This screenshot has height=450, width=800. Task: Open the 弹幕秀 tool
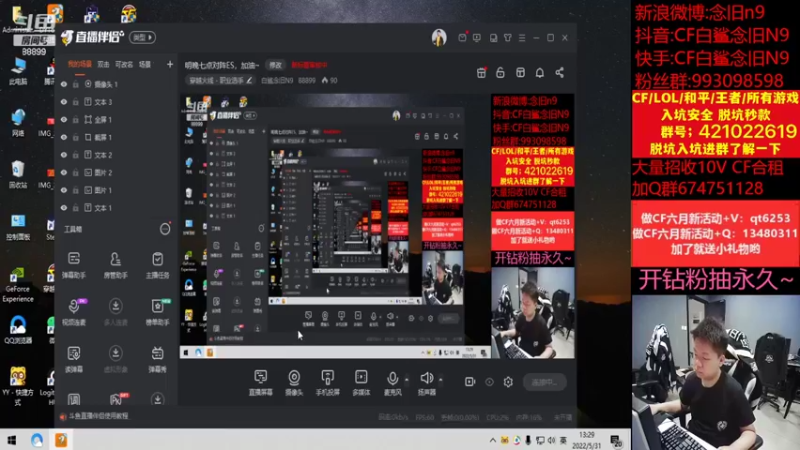coord(157,359)
